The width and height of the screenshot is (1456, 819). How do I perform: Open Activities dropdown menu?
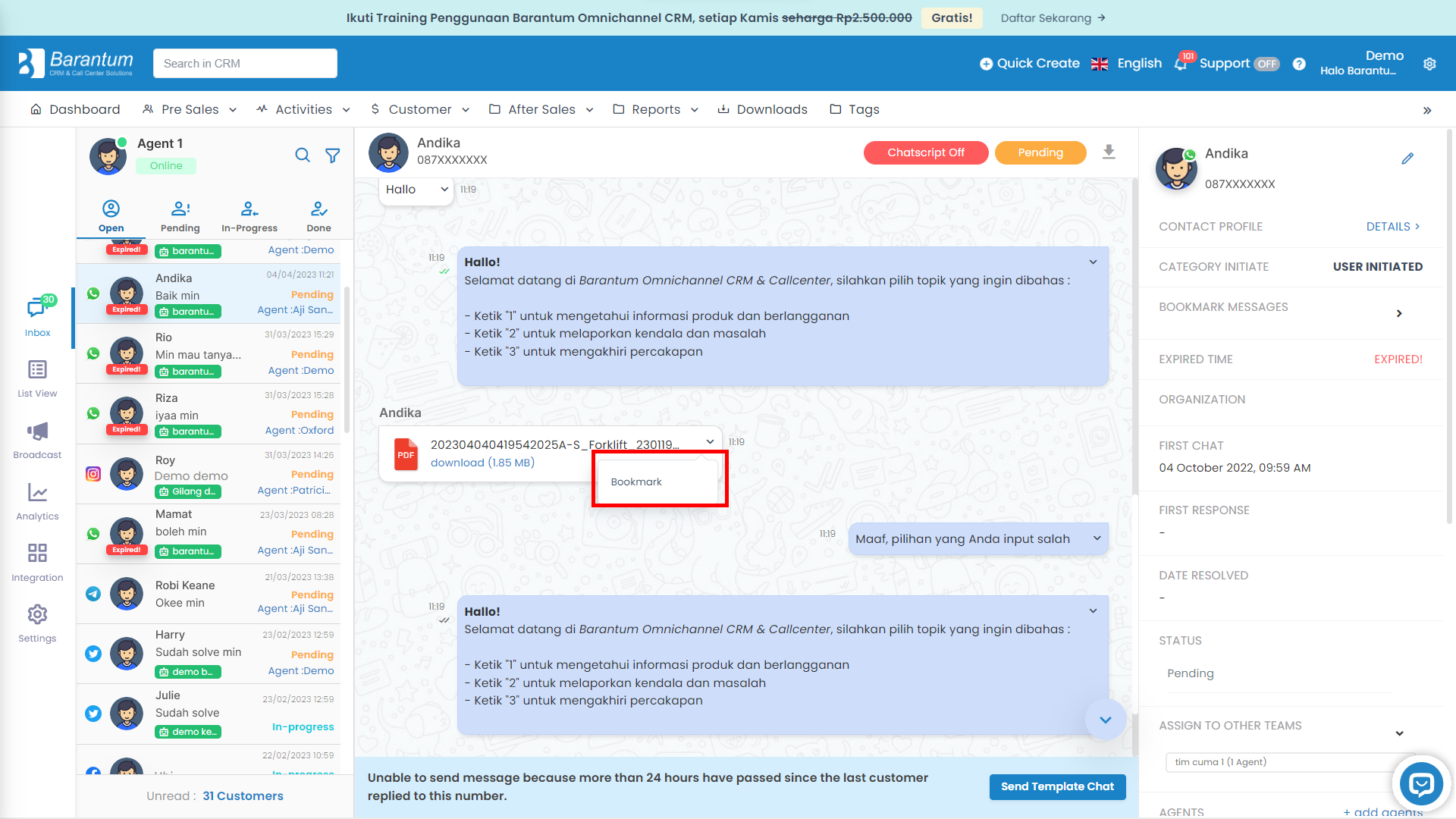click(x=303, y=109)
